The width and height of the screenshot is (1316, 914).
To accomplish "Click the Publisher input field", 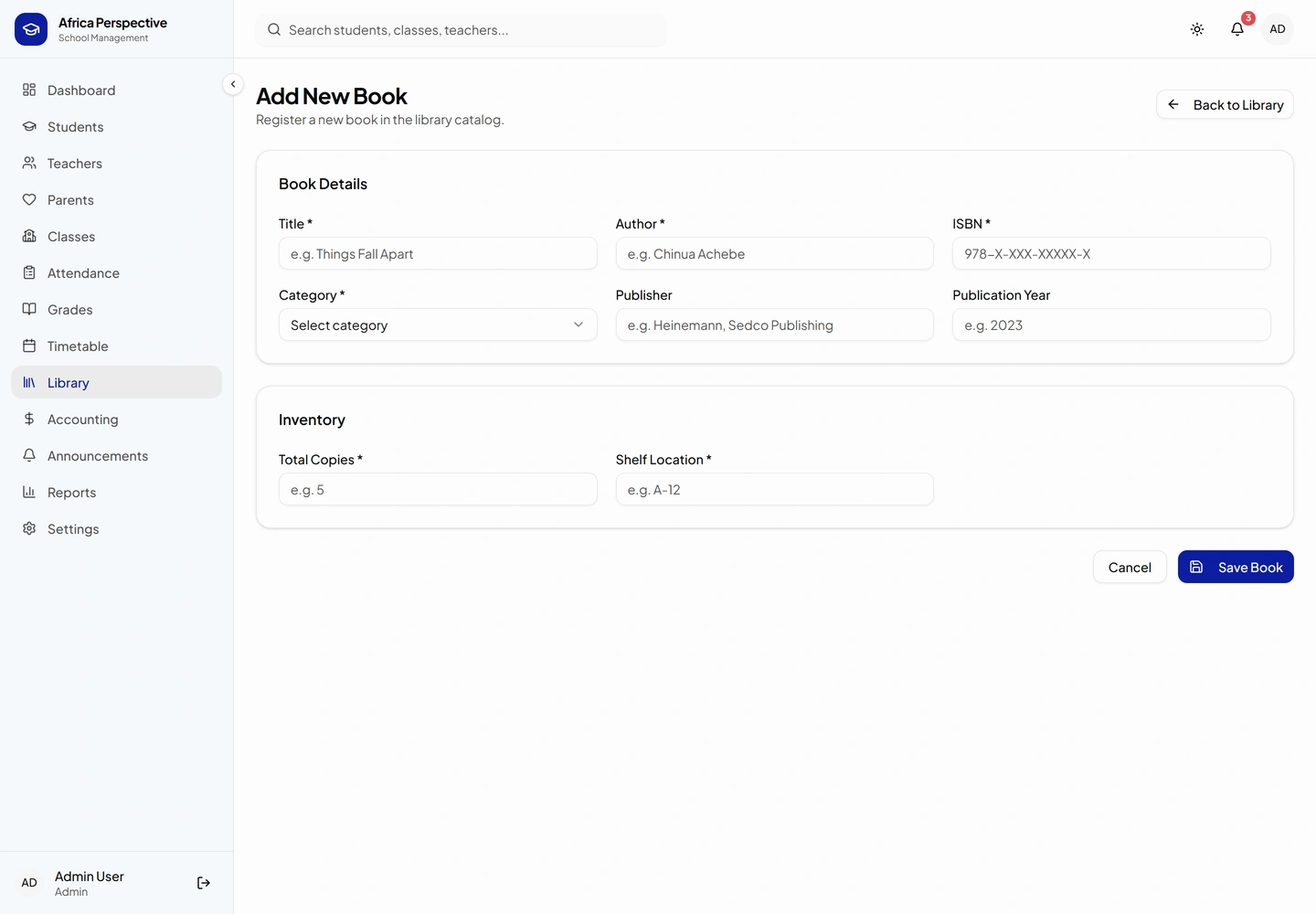I will pos(775,324).
